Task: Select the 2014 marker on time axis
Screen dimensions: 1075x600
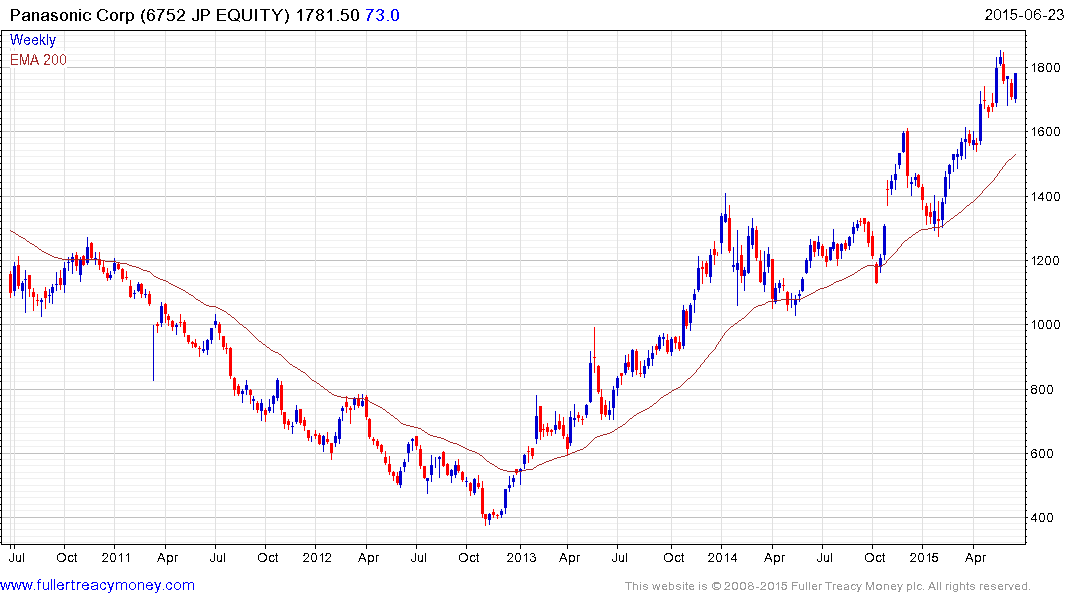Action: click(722, 555)
